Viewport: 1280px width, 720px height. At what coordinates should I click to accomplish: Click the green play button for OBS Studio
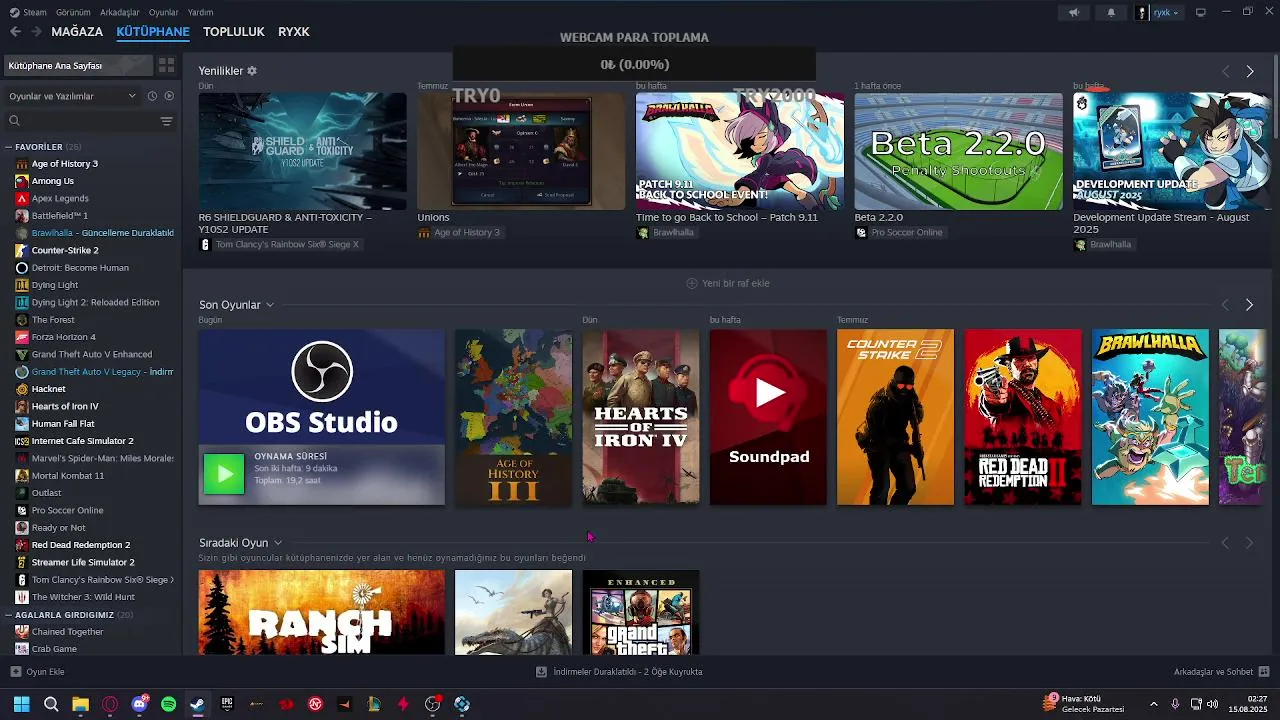coord(224,474)
